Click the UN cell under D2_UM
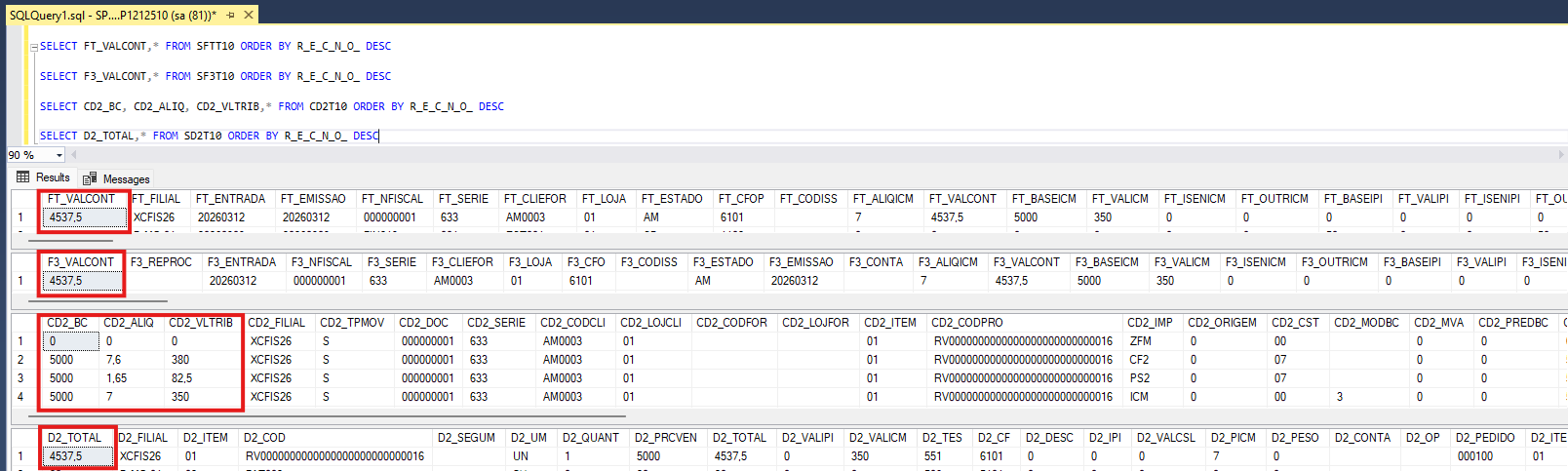This screenshot has height=471, width=1568. pyautogui.click(x=531, y=456)
